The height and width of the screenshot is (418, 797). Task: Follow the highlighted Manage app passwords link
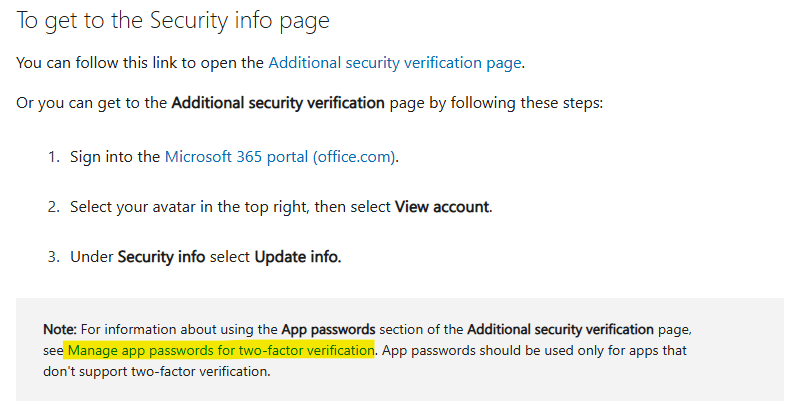221,350
